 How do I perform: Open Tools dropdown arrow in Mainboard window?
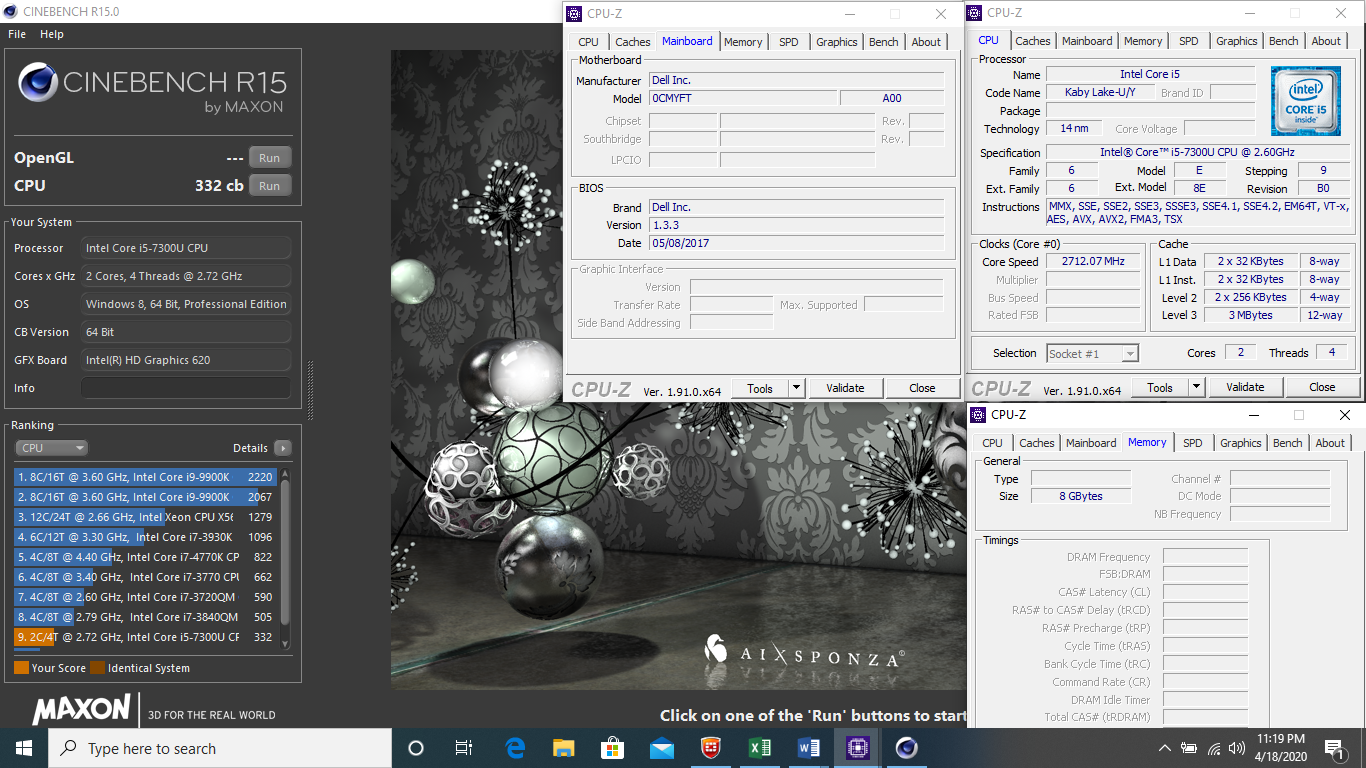[x=797, y=388]
